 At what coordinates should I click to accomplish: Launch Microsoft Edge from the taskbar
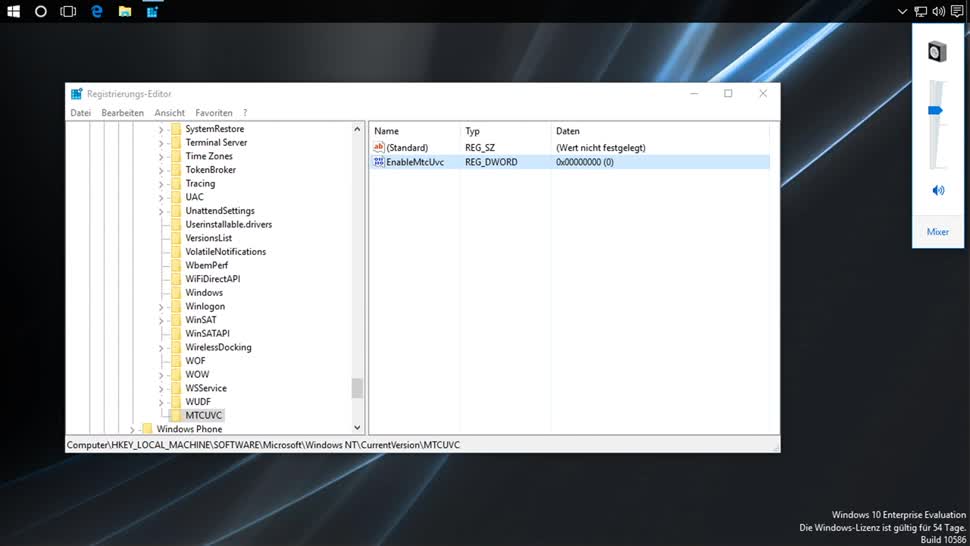click(x=97, y=11)
